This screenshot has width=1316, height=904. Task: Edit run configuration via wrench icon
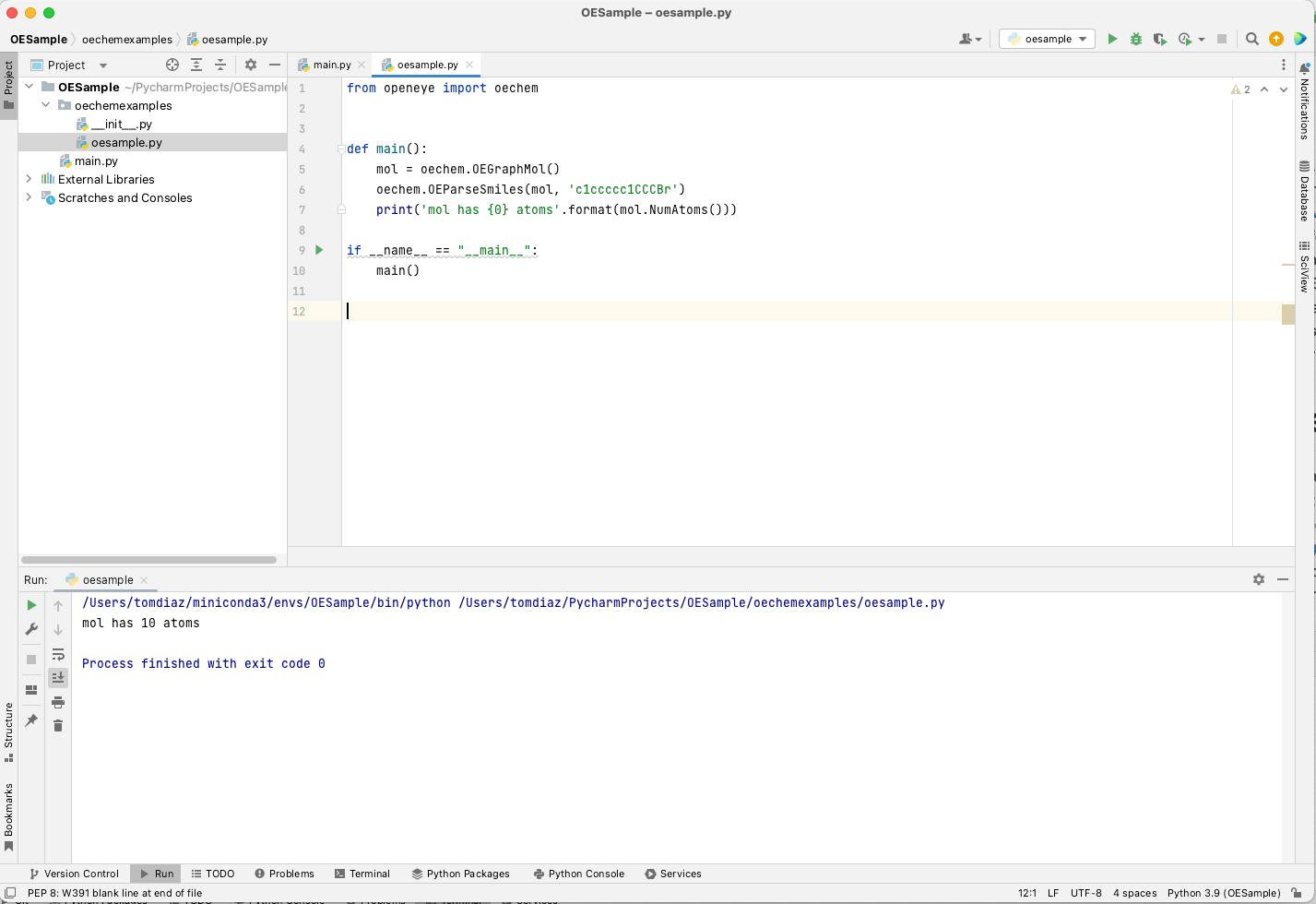(30, 629)
